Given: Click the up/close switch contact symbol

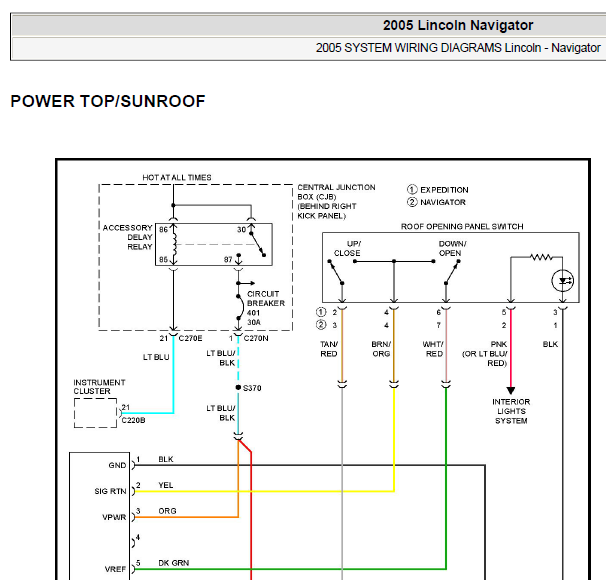Looking at the screenshot, I should [x=336, y=272].
